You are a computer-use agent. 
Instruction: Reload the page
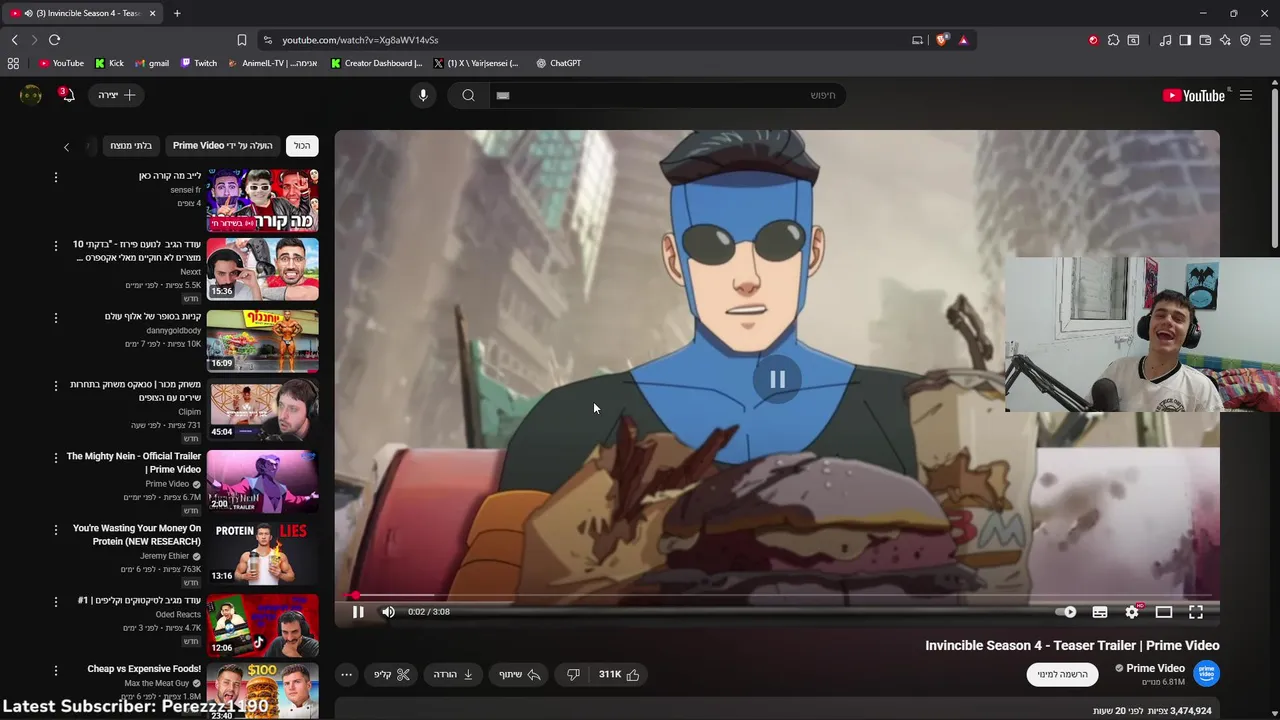click(x=54, y=40)
